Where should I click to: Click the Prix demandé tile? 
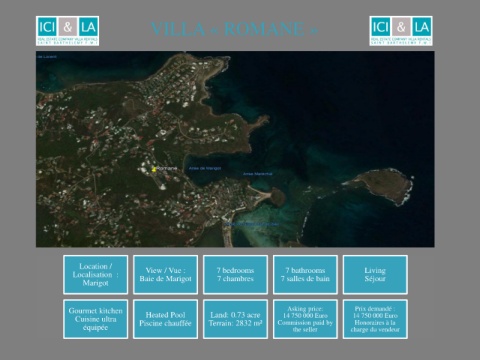pyautogui.click(x=375, y=319)
